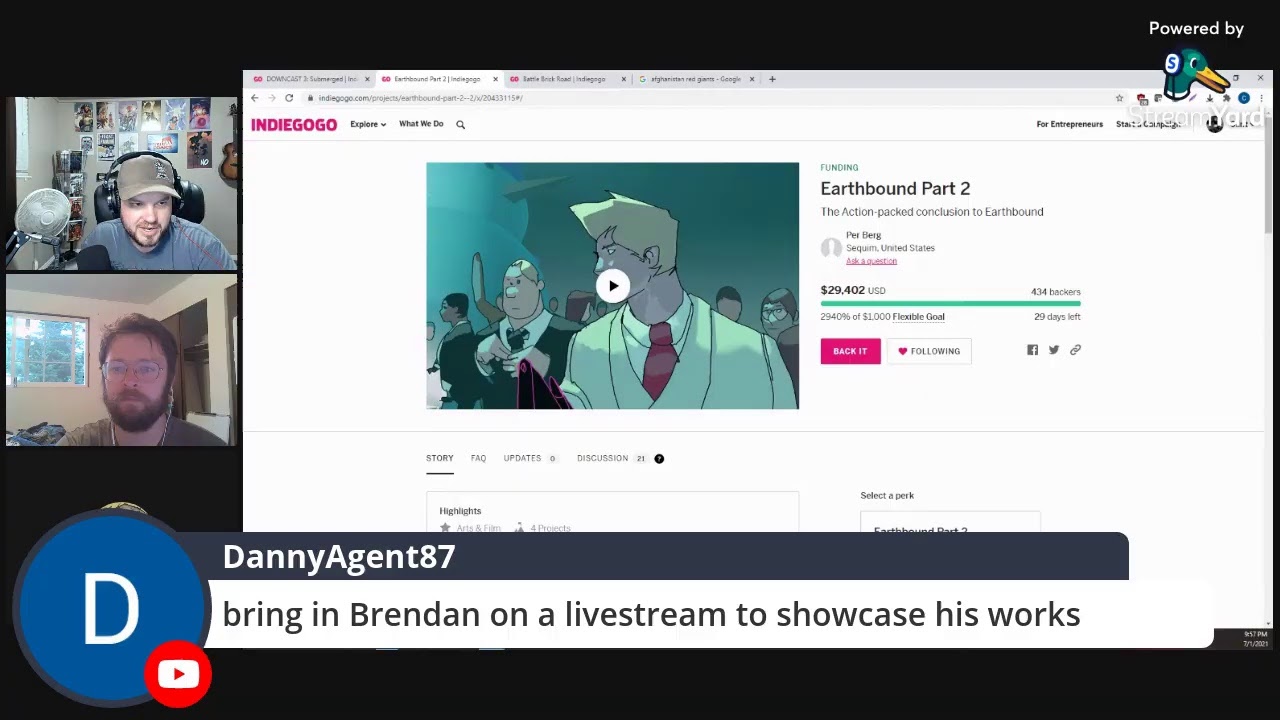Bookmark page with star icon in address bar
The height and width of the screenshot is (720, 1280).
[1119, 98]
